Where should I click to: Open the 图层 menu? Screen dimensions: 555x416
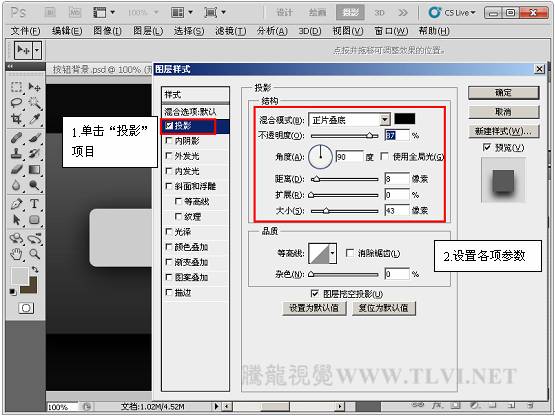pyautogui.click(x=148, y=31)
